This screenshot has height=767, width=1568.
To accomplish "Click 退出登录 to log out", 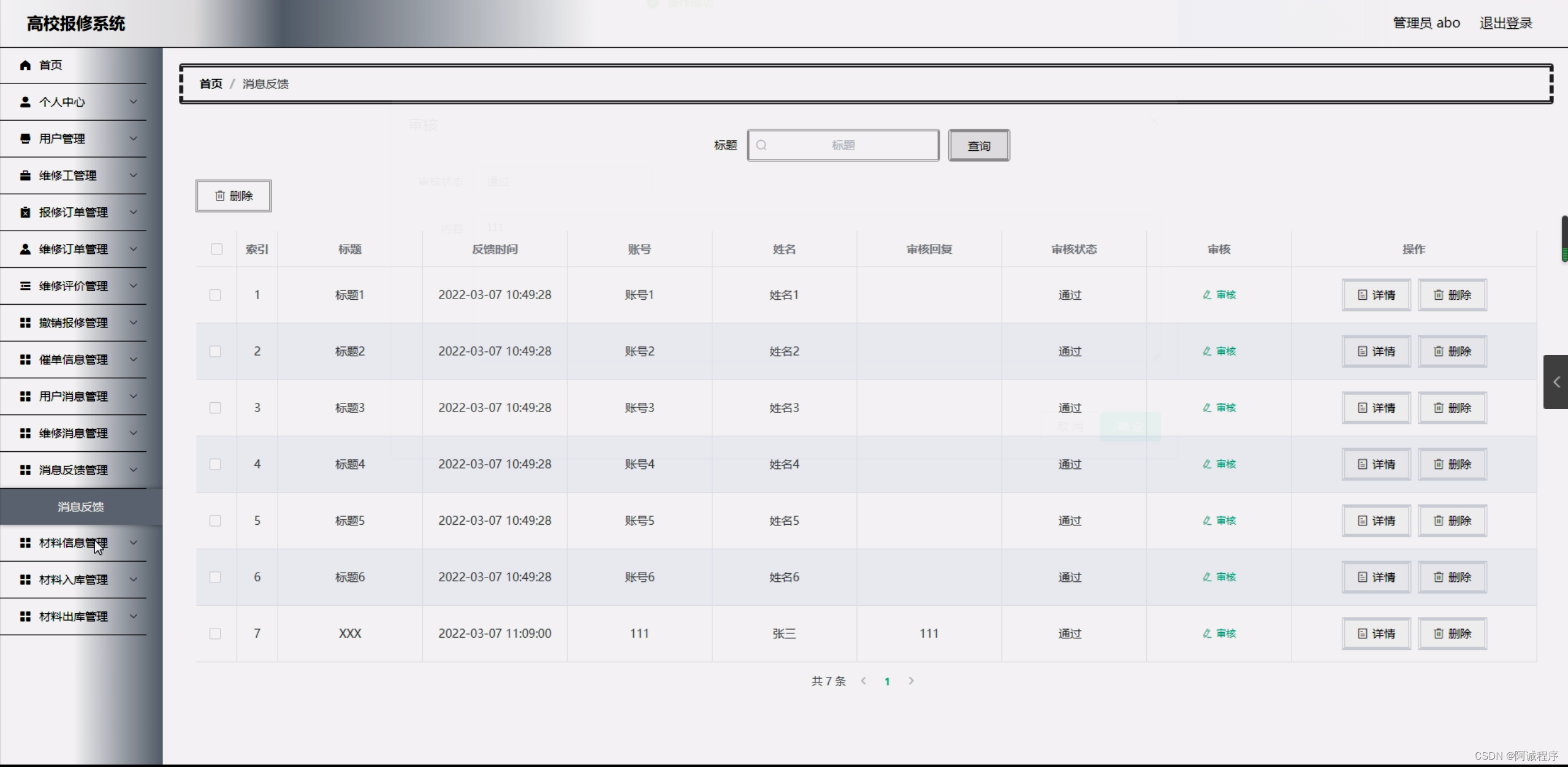I will coord(1505,23).
